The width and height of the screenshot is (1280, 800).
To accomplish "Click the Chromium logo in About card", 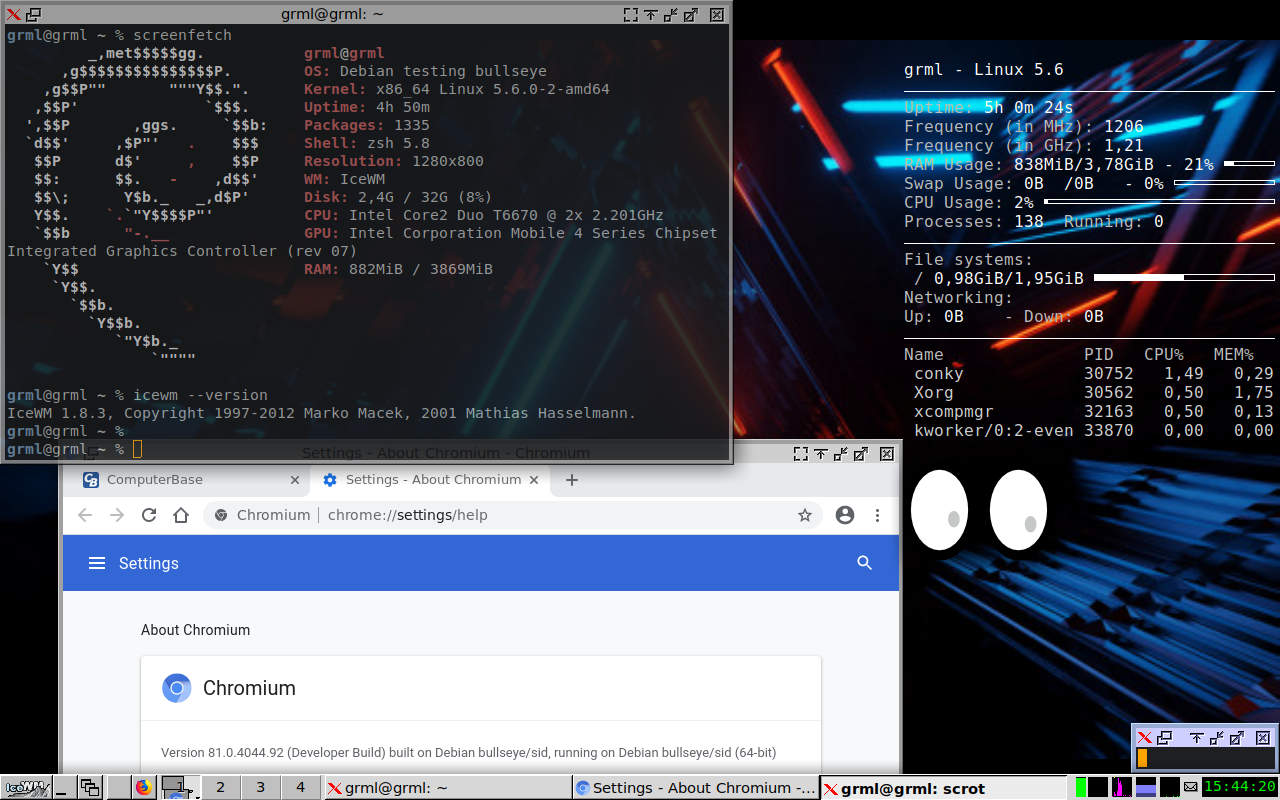I will point(177,688).
